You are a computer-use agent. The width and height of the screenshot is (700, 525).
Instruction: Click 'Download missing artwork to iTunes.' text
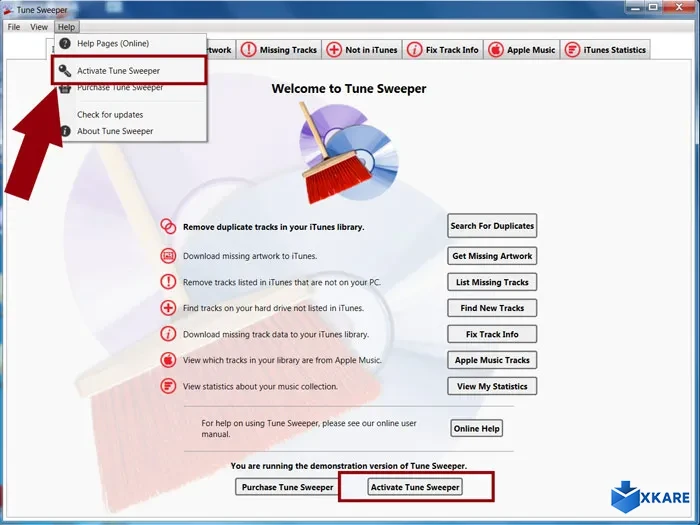tap(250, 256)
